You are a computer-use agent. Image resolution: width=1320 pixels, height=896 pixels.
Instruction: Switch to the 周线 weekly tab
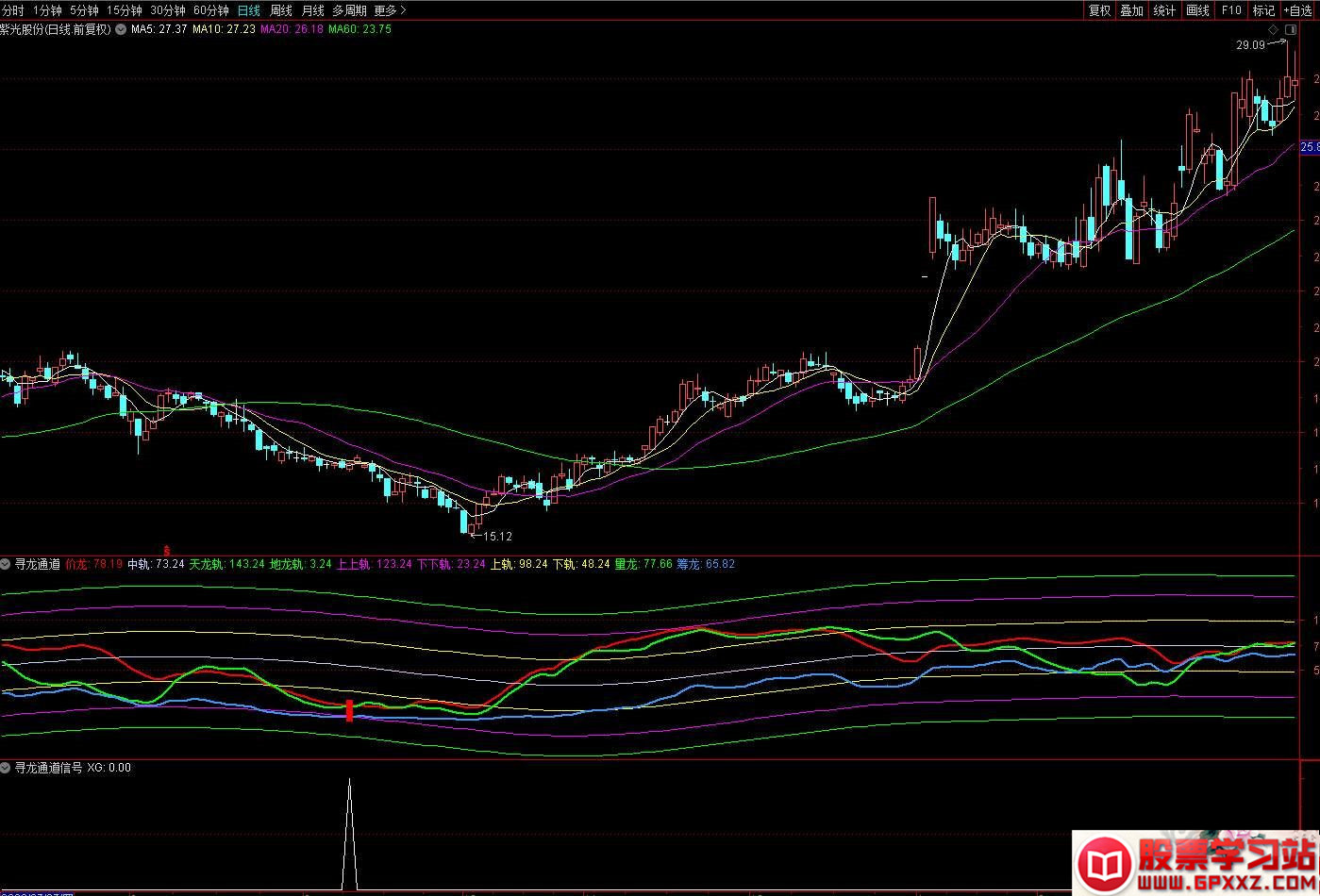[281, 10]
